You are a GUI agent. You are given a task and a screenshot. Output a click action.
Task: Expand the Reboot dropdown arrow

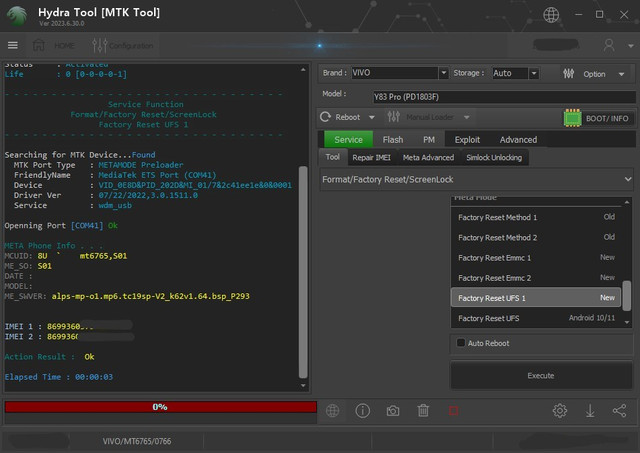[x=371, y=118]
